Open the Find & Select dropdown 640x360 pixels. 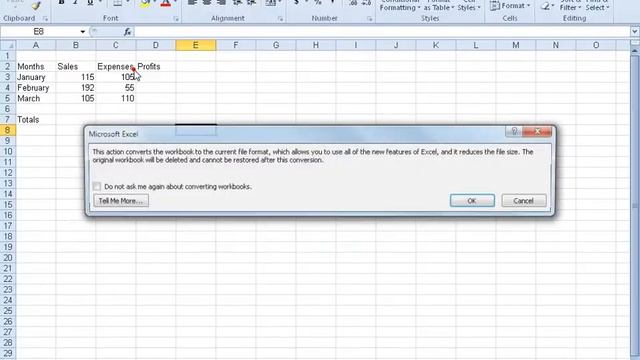(597, 5)
